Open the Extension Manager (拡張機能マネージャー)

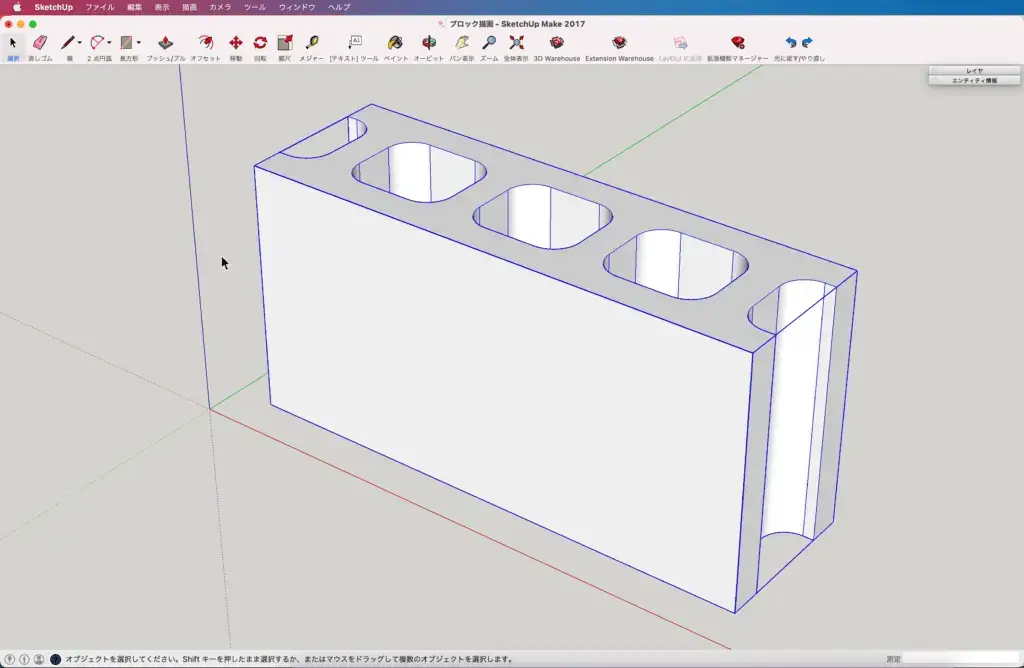click(x=738, y=43)
